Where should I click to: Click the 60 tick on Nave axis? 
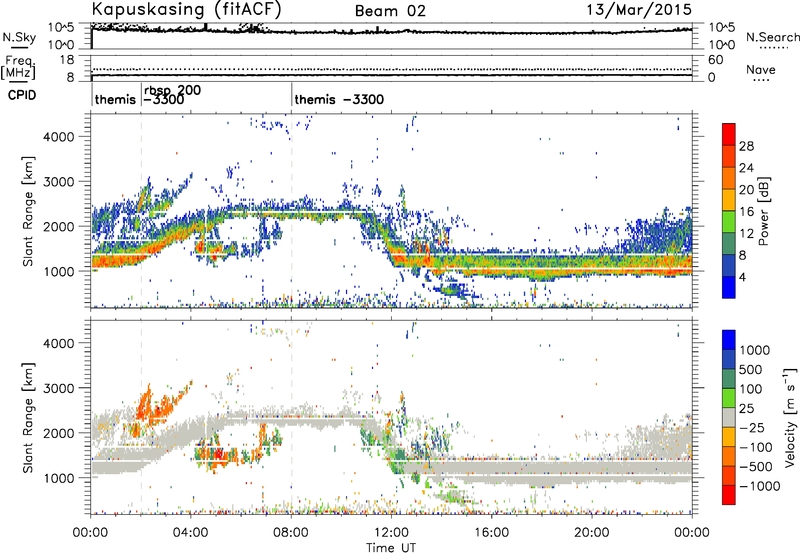point(715,60)
